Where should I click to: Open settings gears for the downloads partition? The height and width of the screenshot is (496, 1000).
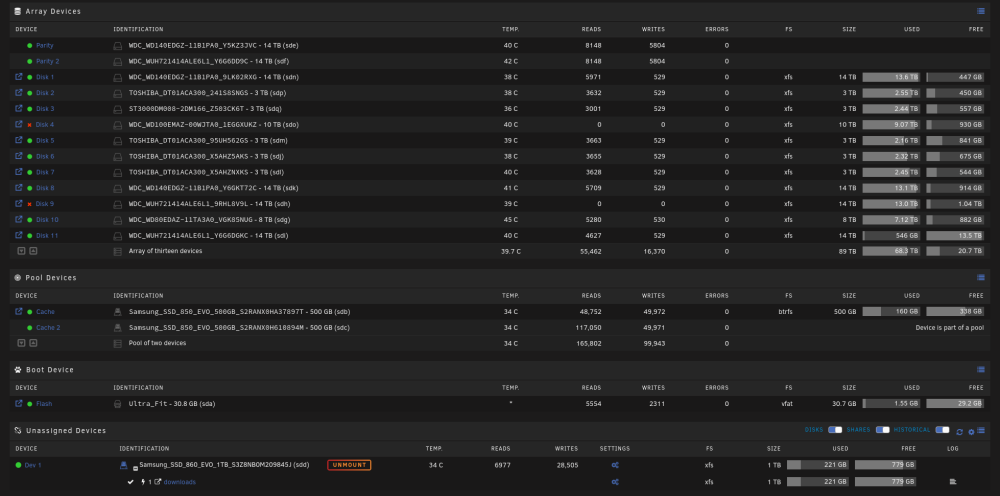pyautogui.click(x=615, y=482)
